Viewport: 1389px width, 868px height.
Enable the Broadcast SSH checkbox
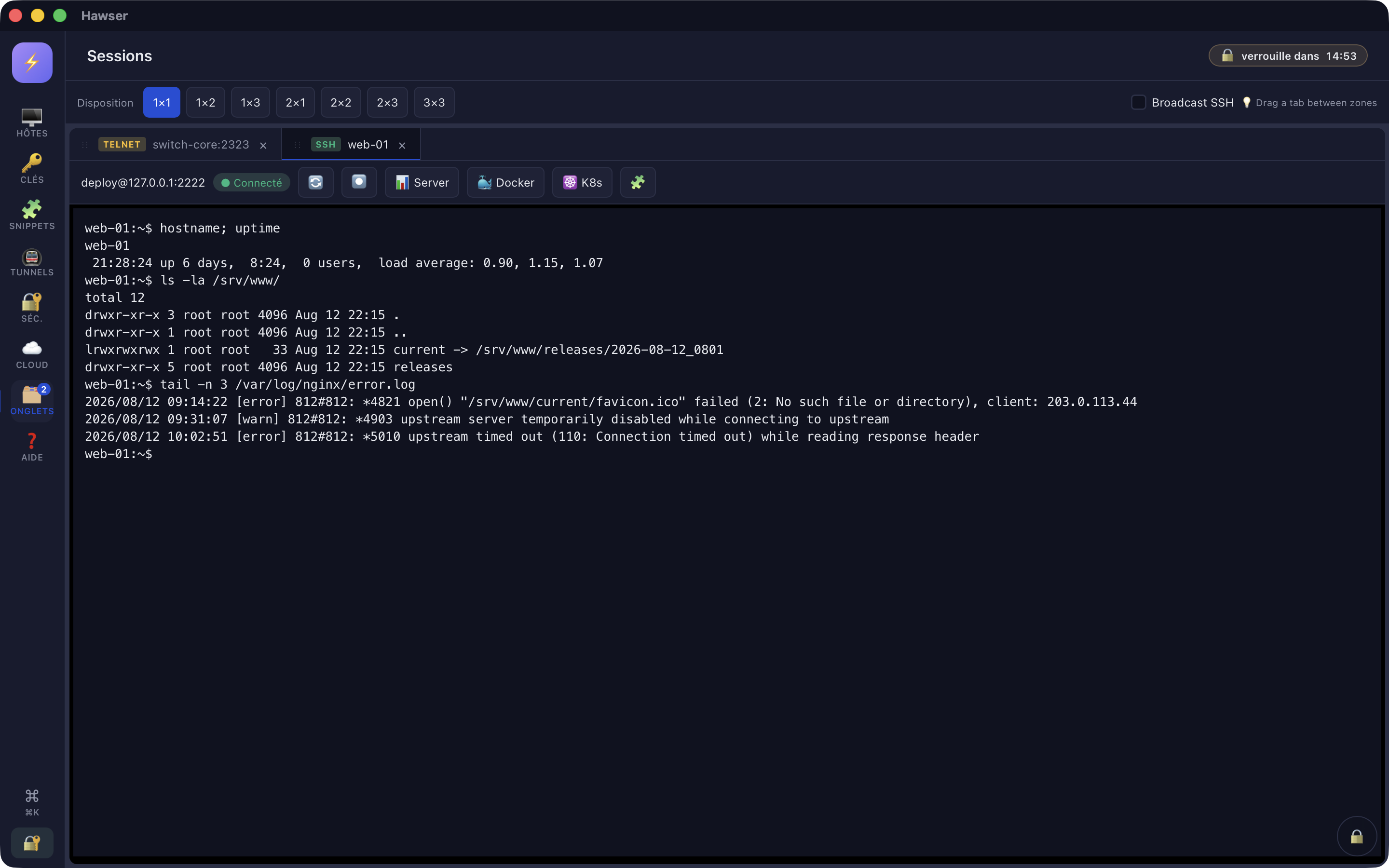[1139, 102]
